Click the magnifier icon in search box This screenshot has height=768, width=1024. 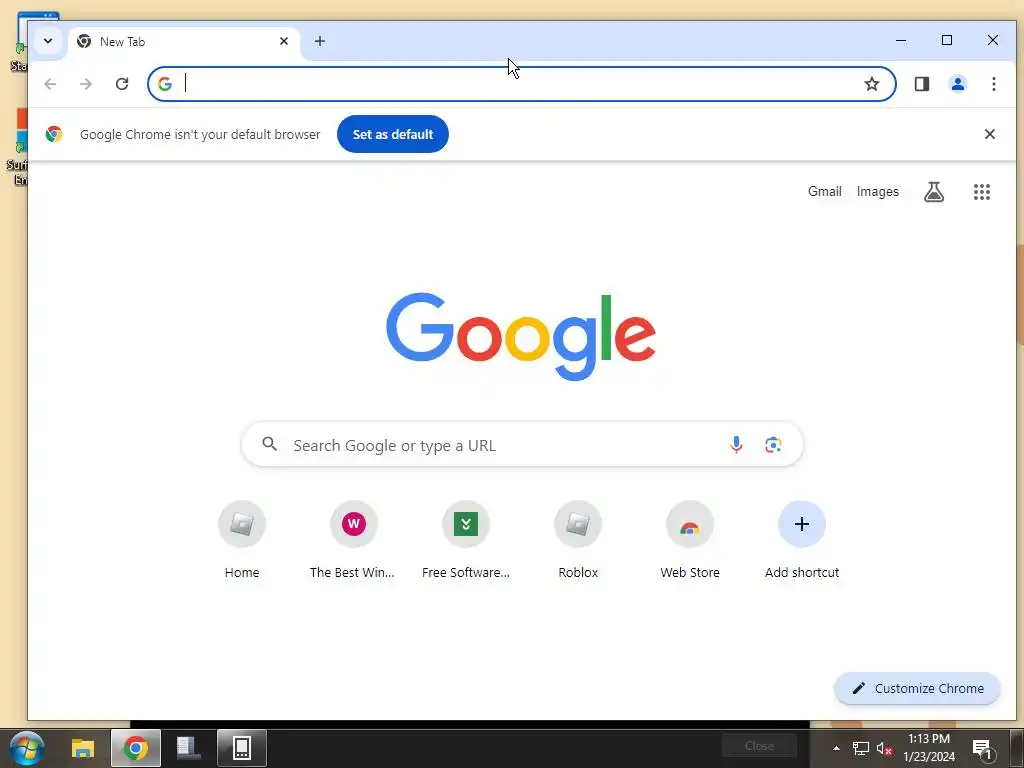pos(269,445)
